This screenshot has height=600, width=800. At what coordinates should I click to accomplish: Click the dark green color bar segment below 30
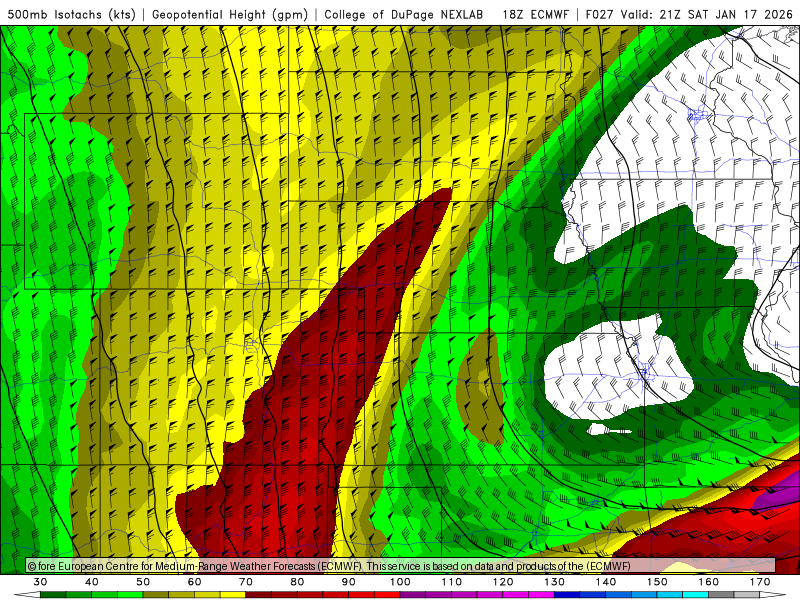click(53, 595)
